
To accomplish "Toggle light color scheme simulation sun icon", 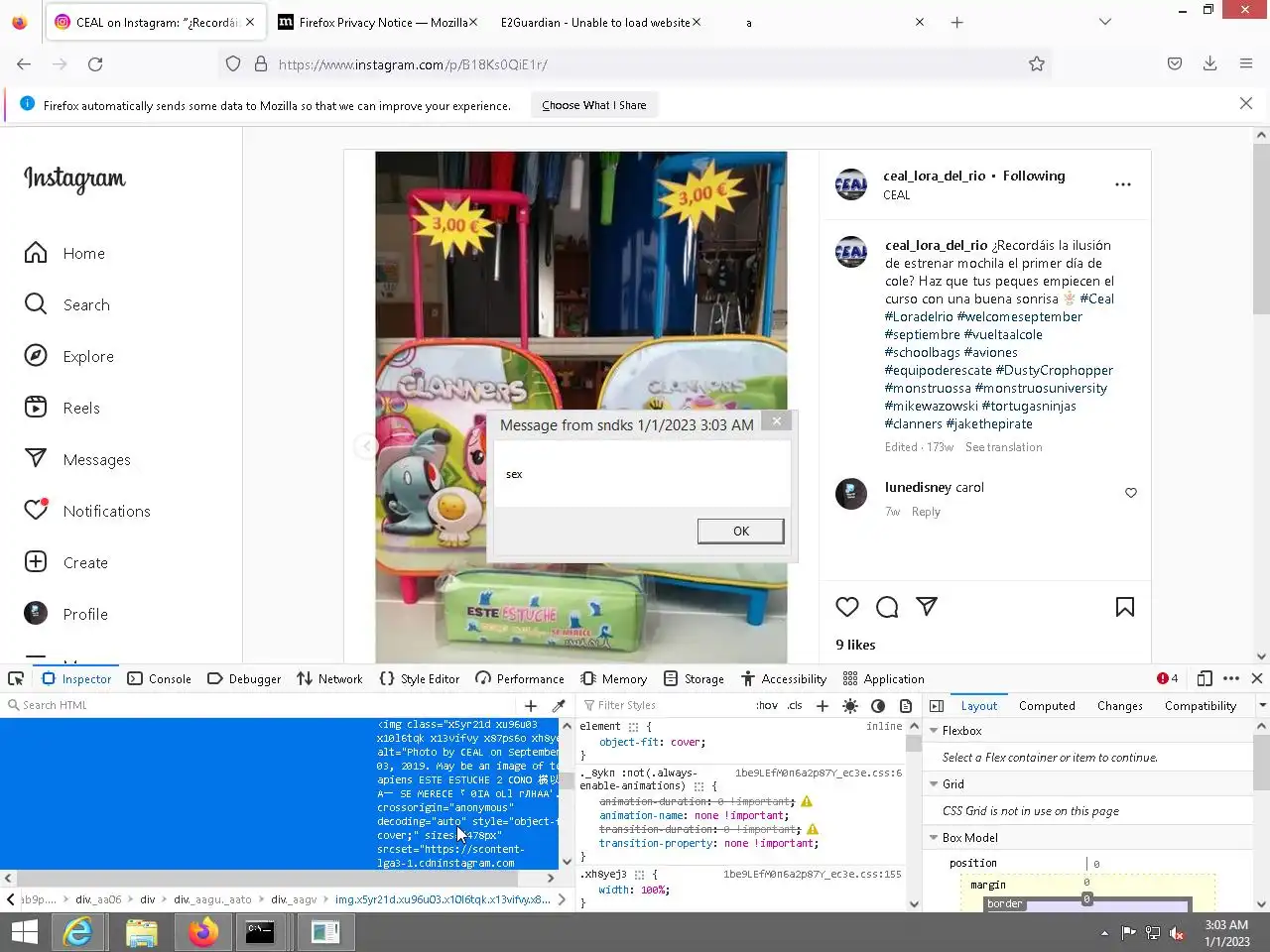I will pos(850,706).
